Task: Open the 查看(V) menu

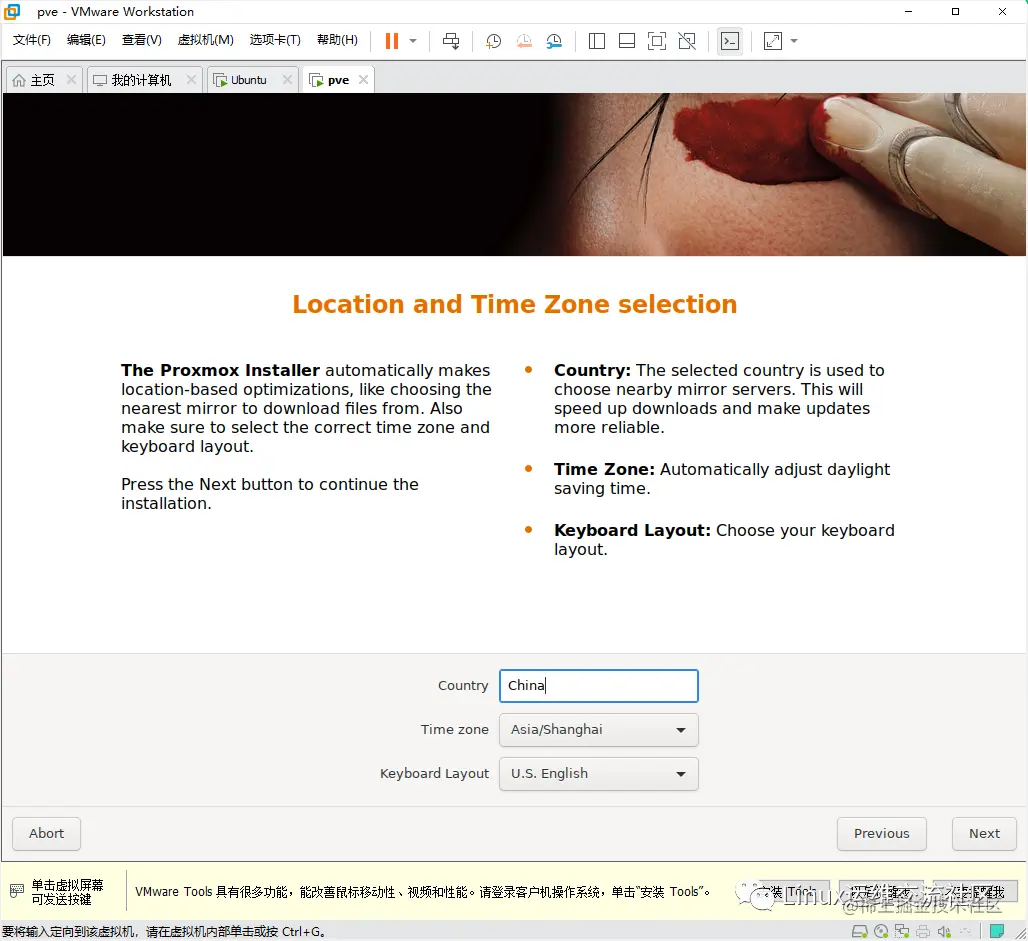Action: click(x=142, y=40)
